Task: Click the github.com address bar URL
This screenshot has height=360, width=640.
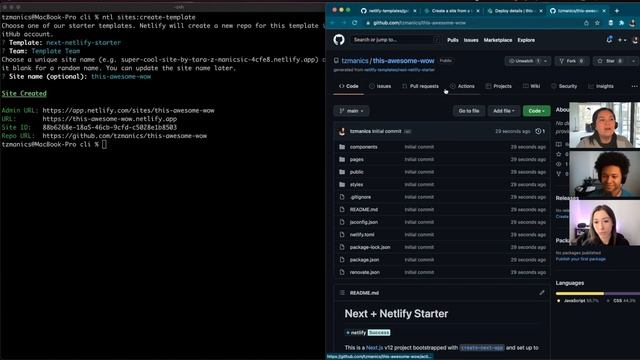Action: pos(419,23)
